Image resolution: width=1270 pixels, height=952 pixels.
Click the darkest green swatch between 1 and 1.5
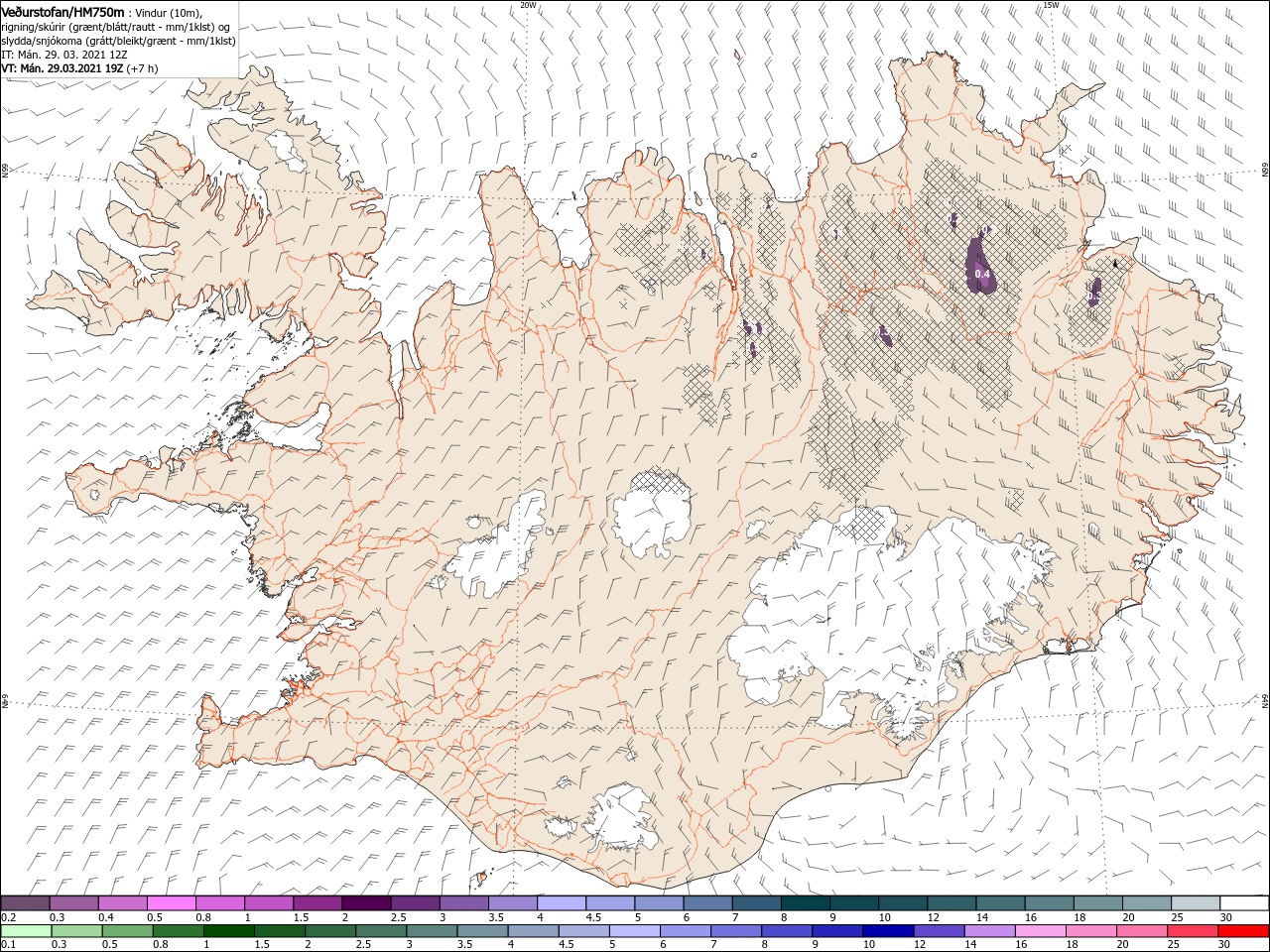point(228,931)
